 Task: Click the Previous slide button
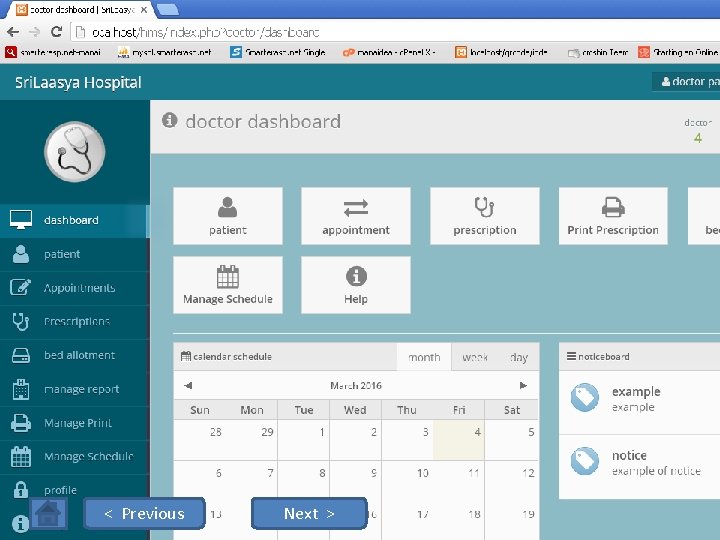point(145,513)
